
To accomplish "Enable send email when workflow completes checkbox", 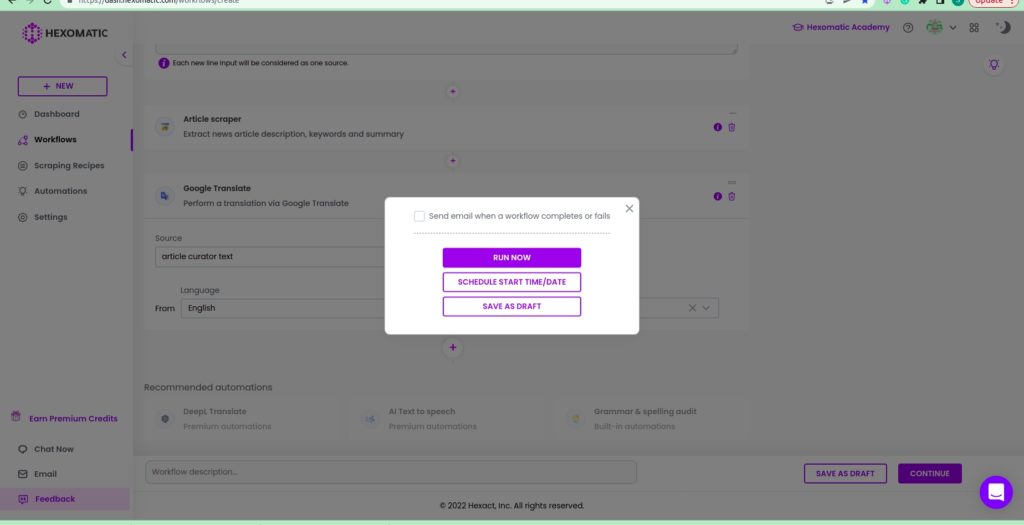I will tap(419, 216).
